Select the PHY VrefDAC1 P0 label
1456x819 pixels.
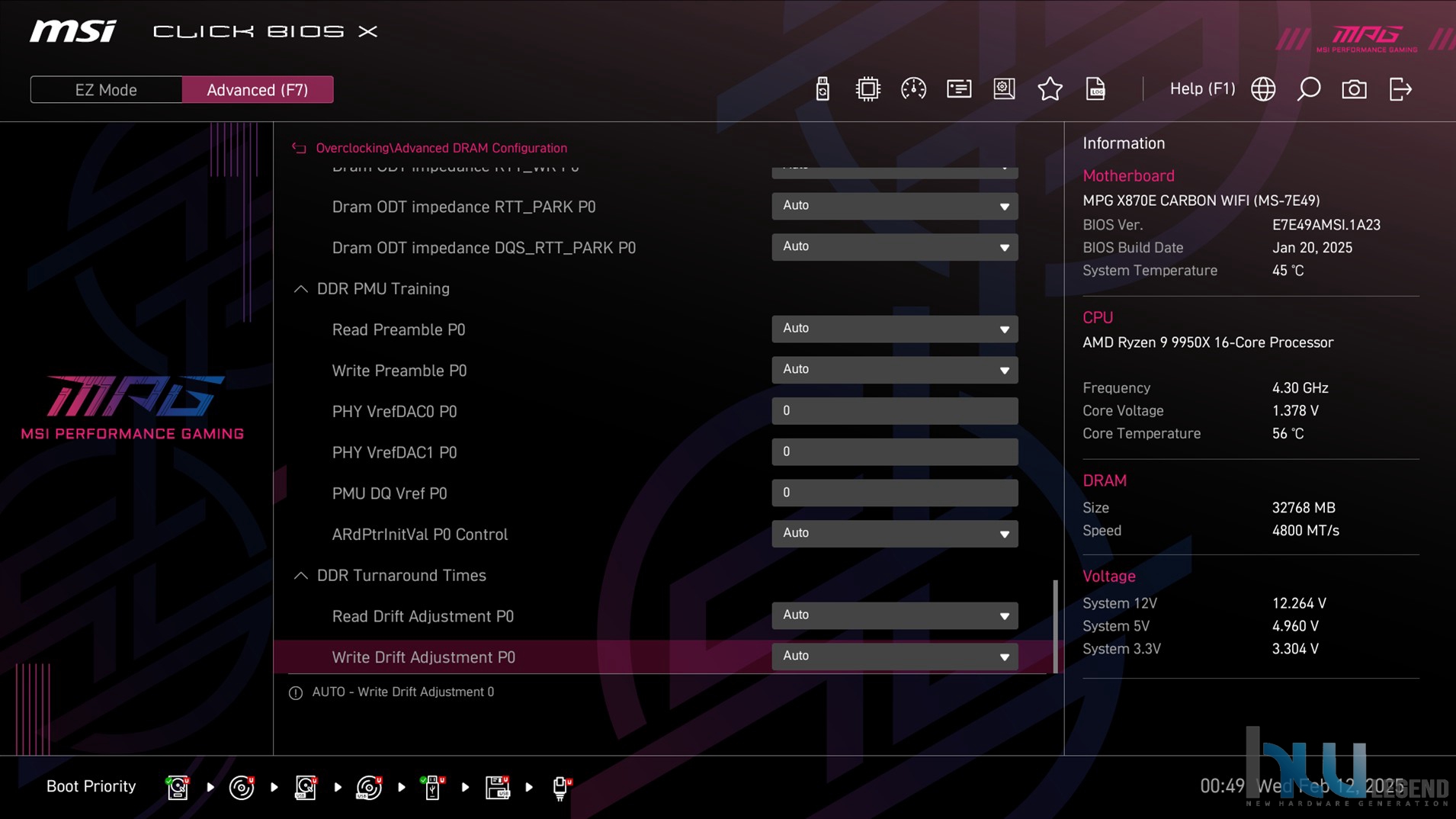click(394, 453)
